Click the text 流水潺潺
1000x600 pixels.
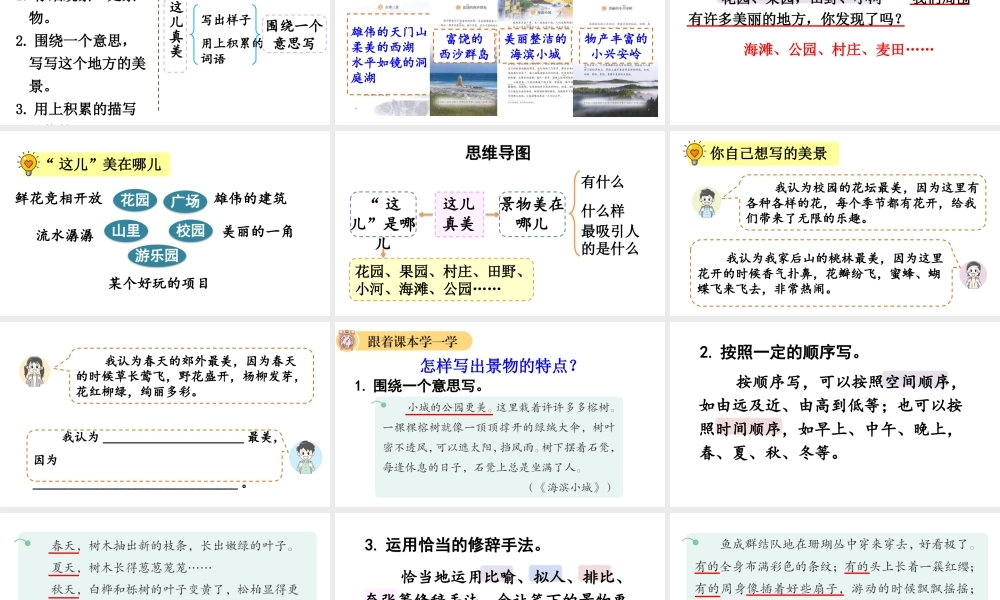[x=65, y=235]
